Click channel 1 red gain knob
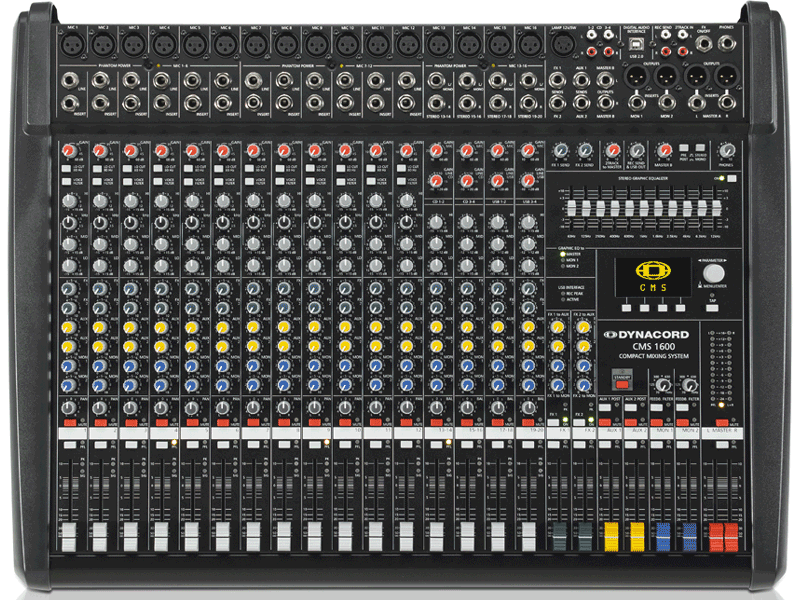Viewport: 800px width, 600px height. [x=69, y=151]
